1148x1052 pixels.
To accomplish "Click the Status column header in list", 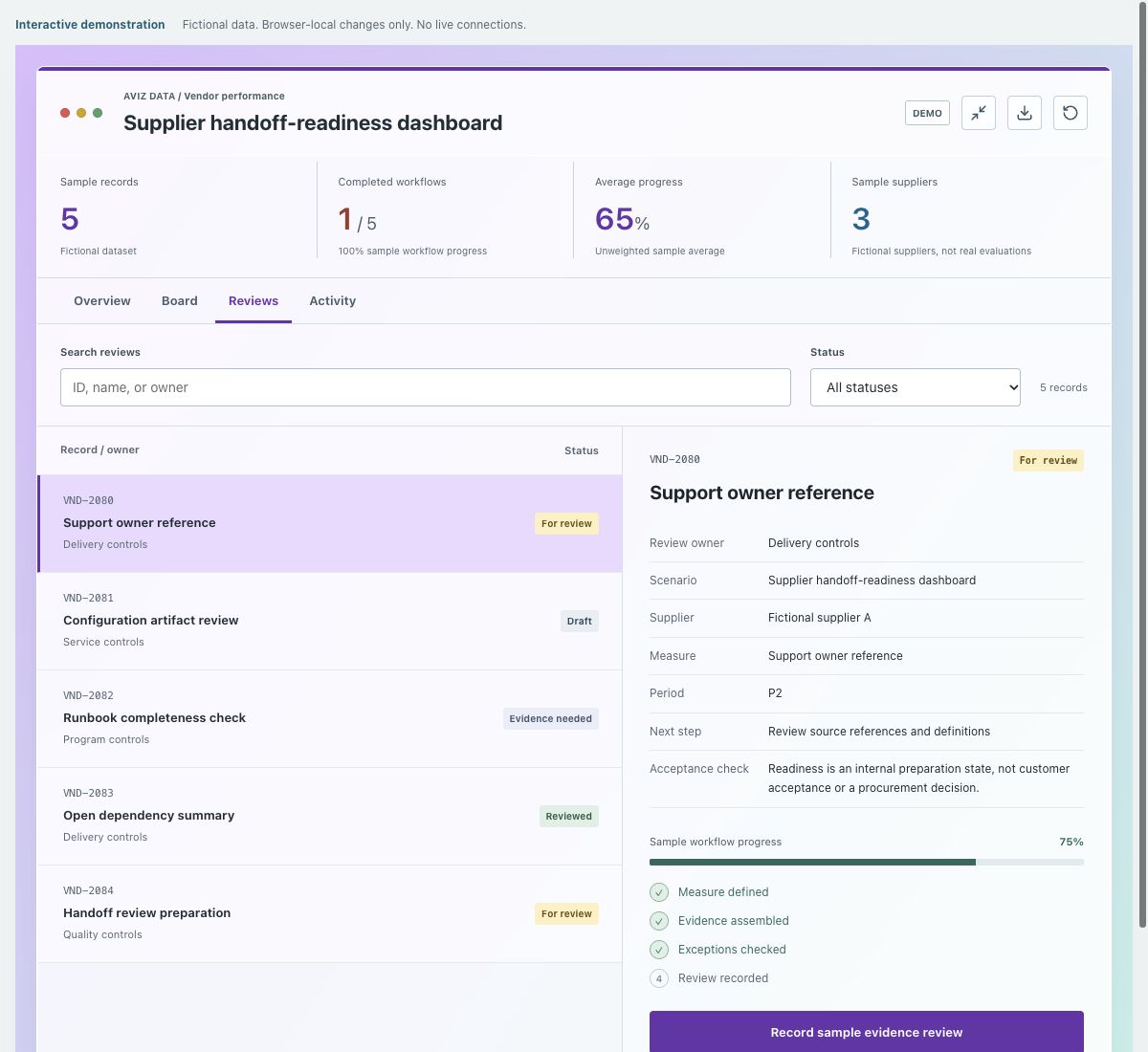I will pyautogui.click(x=582, y=450).
